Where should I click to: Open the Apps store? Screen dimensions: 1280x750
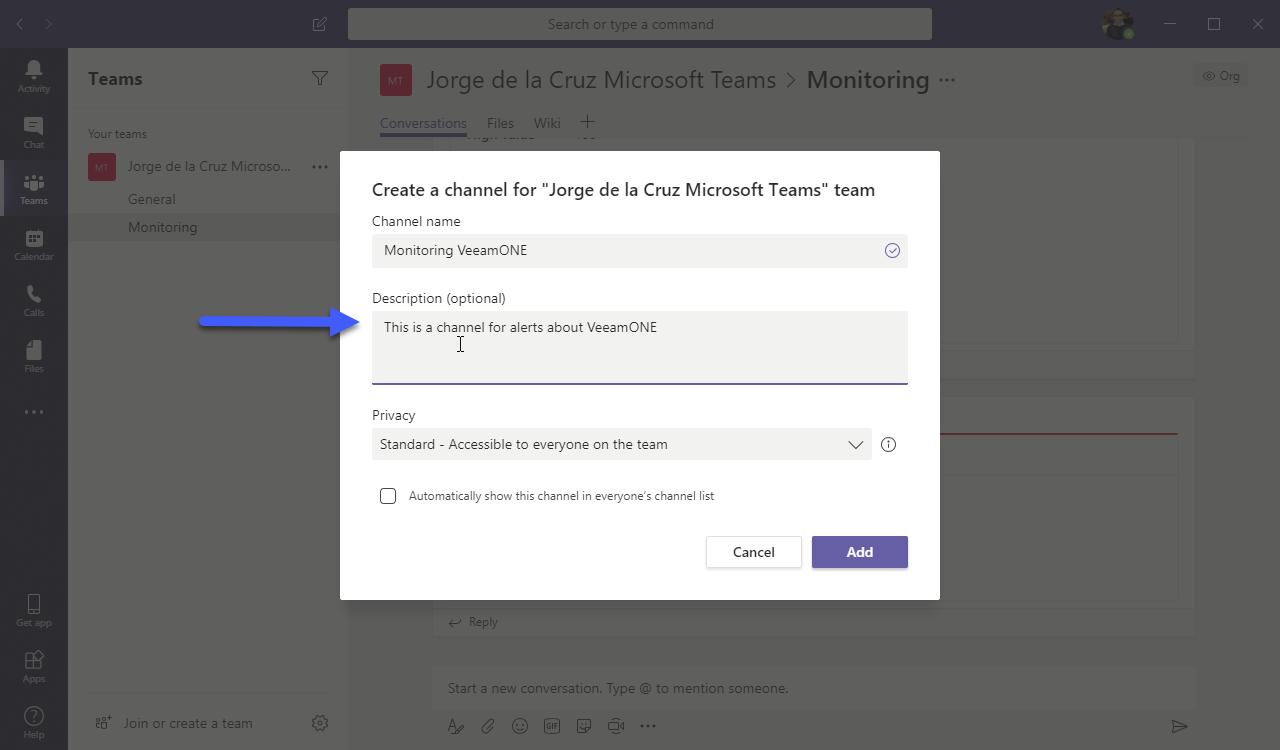click(x=34, y=666)
